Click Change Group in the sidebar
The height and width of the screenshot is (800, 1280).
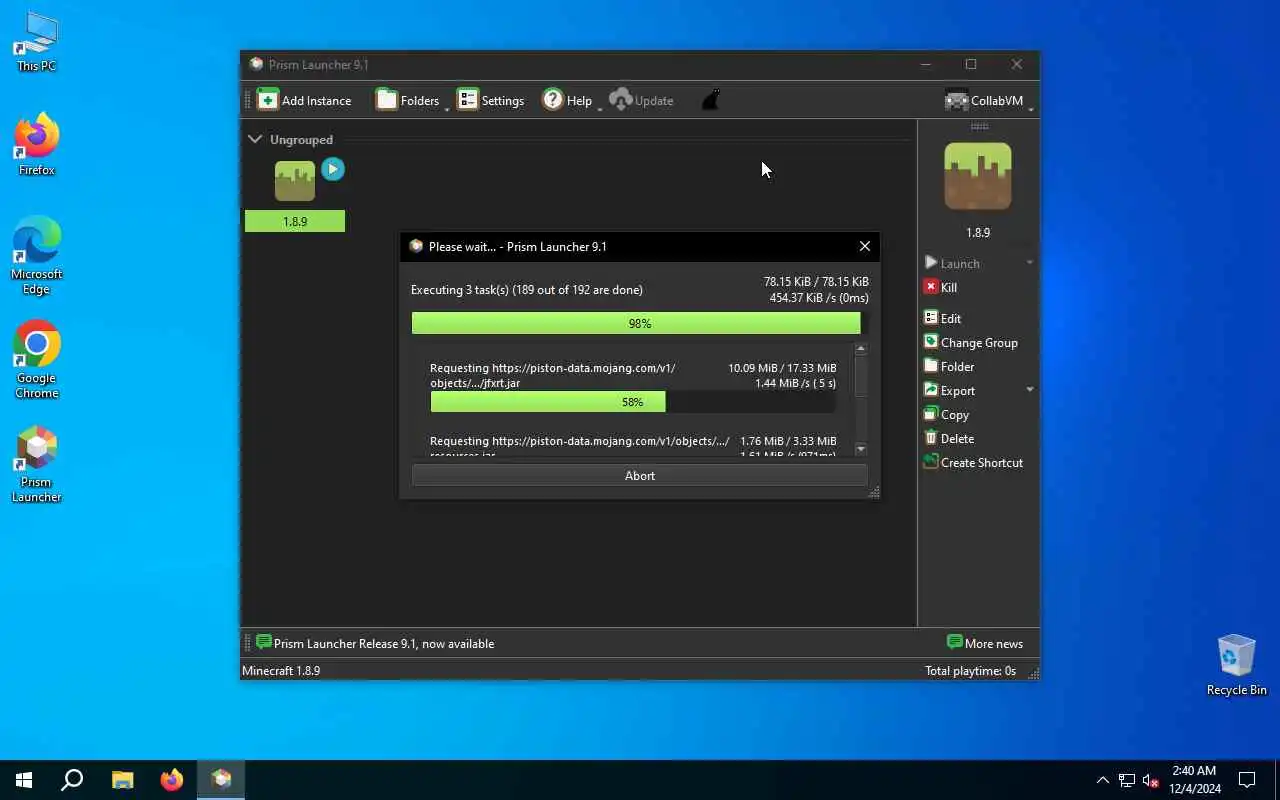click(970, 342)
